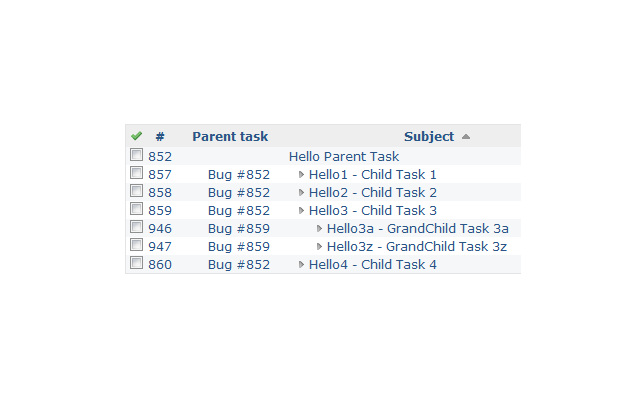The height and width of the screenshot is (400, 640).
Task: Click the green check-all icon in header
Action: point(136,136)
